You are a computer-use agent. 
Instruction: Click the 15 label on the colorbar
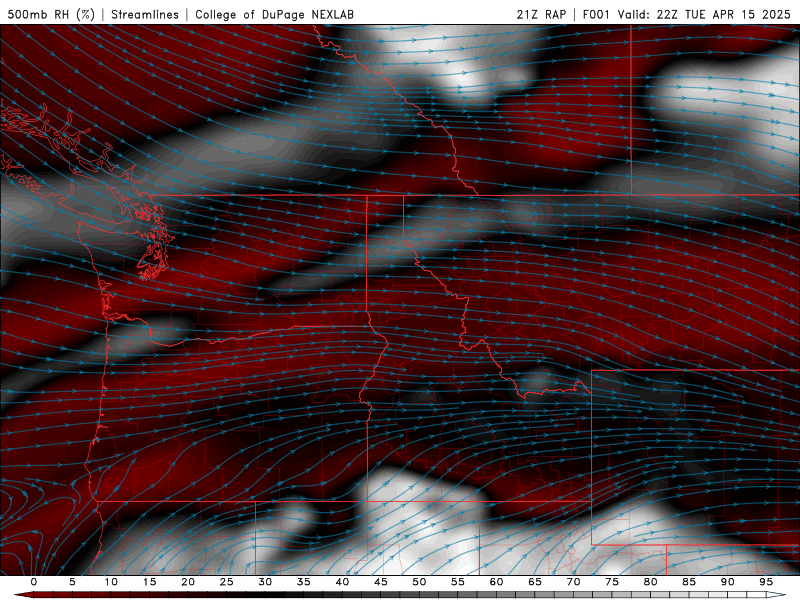tap(149, 582)
